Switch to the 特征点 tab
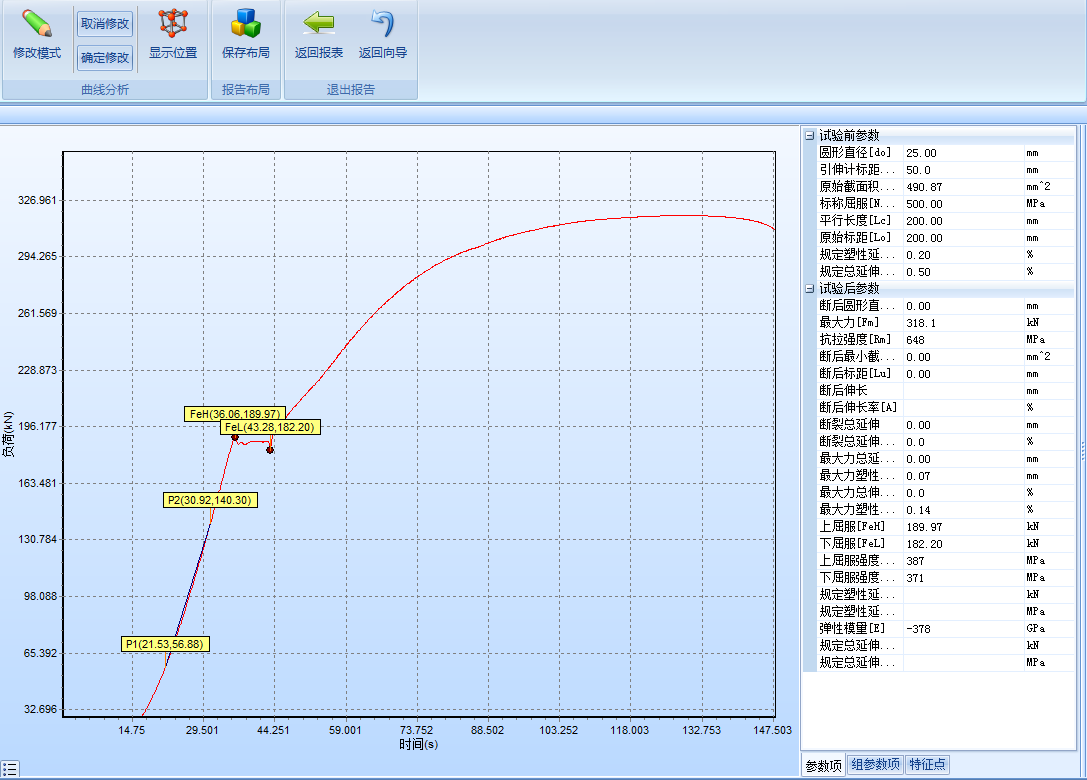The height and width of the screenshot is (780, 1087). coord(928,765)
